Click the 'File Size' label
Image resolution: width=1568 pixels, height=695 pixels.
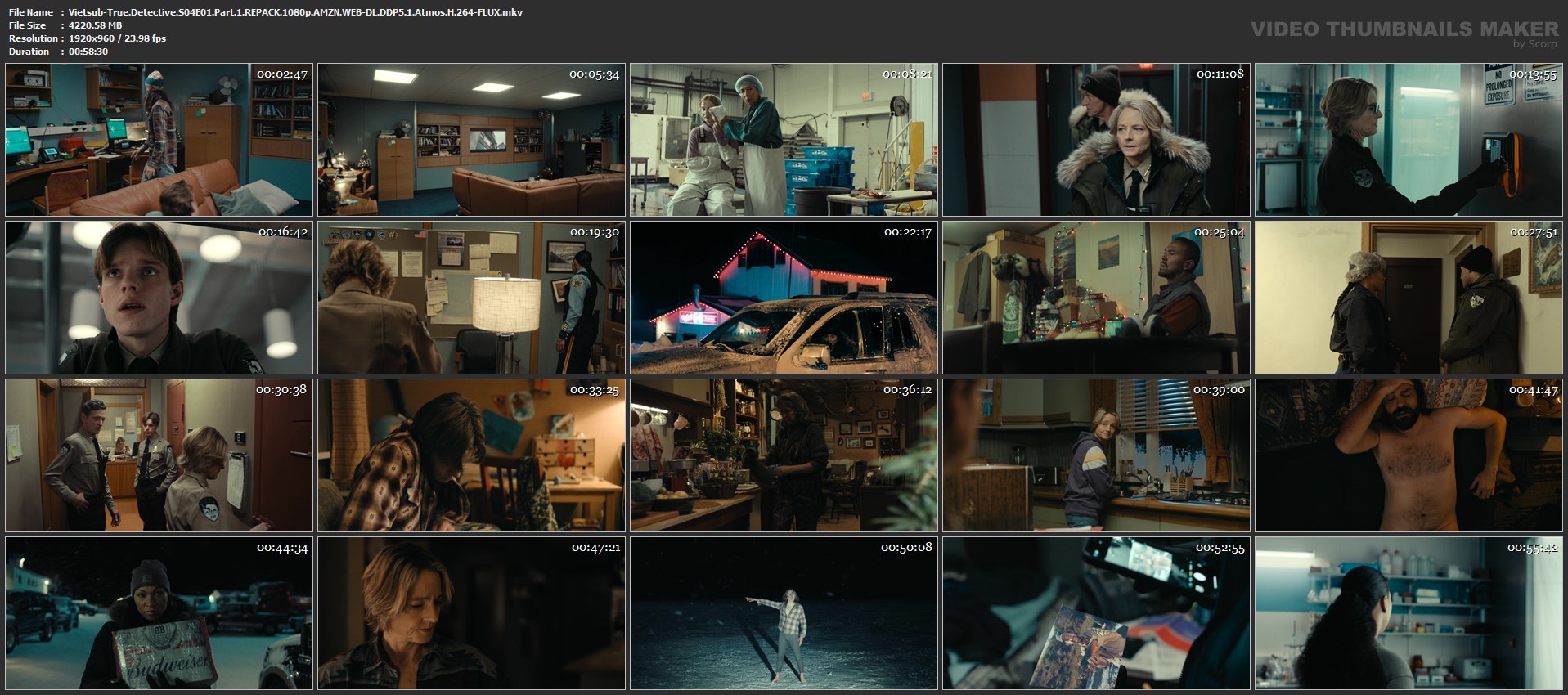[27, 25]
